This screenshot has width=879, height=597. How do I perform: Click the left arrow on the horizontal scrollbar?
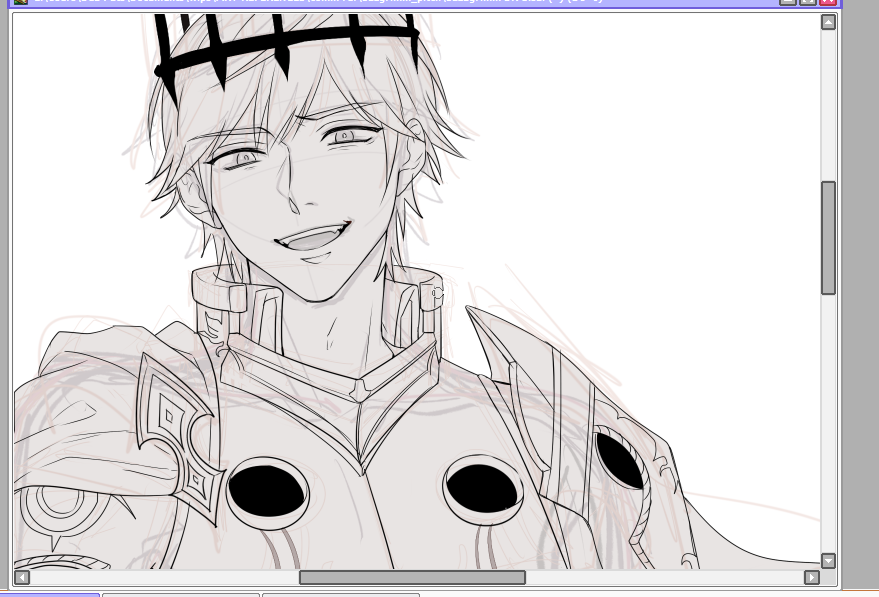22,578
